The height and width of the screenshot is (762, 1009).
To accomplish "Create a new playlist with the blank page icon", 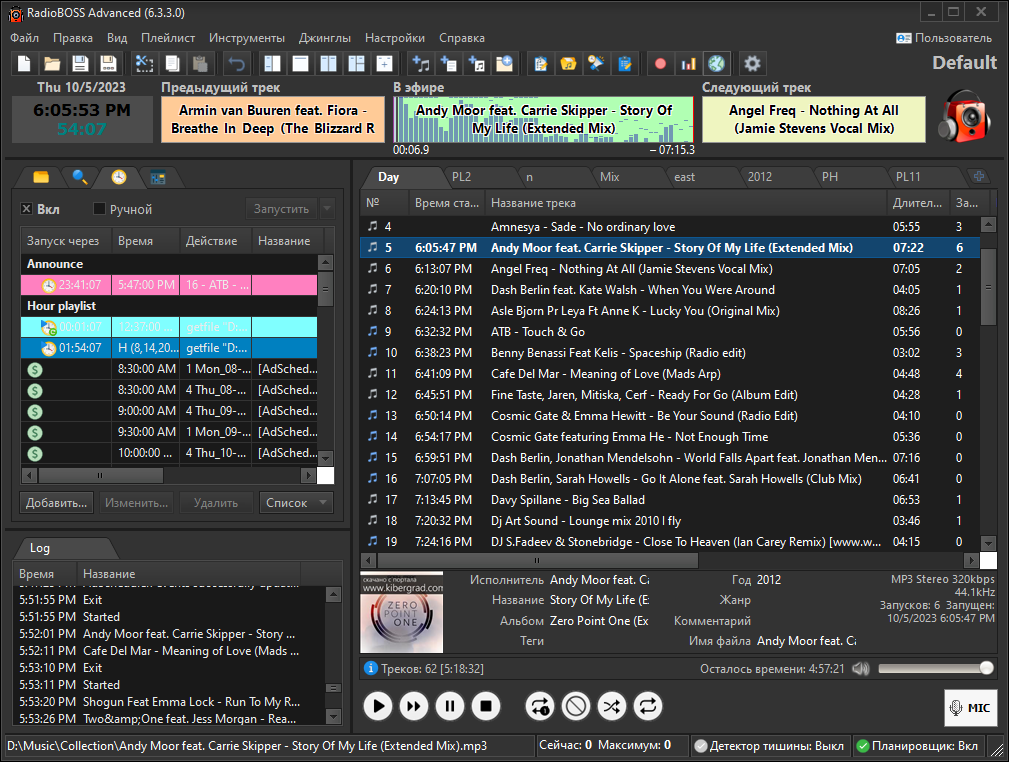I will (x=24, y=64).
